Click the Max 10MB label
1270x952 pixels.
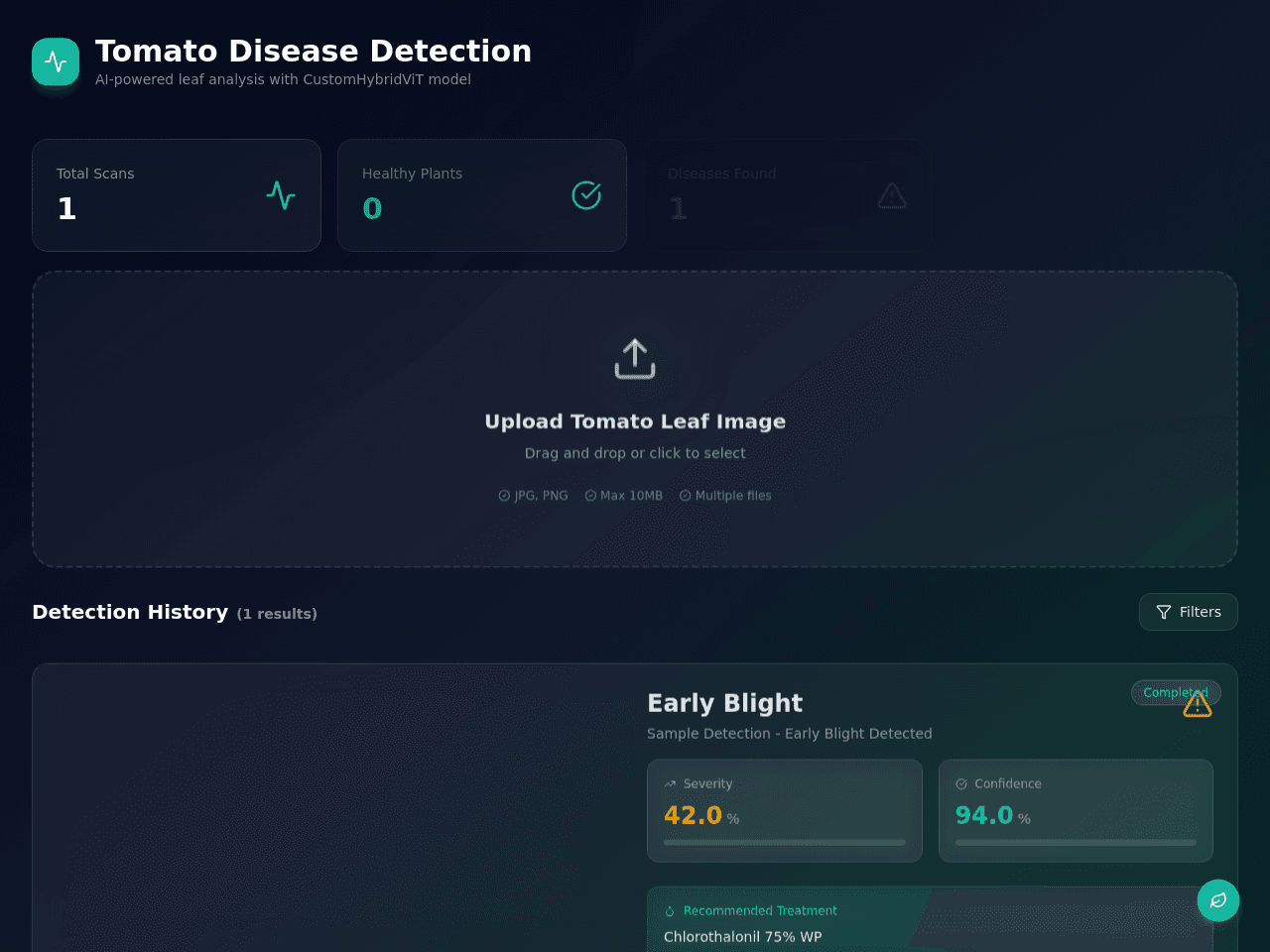pyautogui.click(x=631, y=496)
